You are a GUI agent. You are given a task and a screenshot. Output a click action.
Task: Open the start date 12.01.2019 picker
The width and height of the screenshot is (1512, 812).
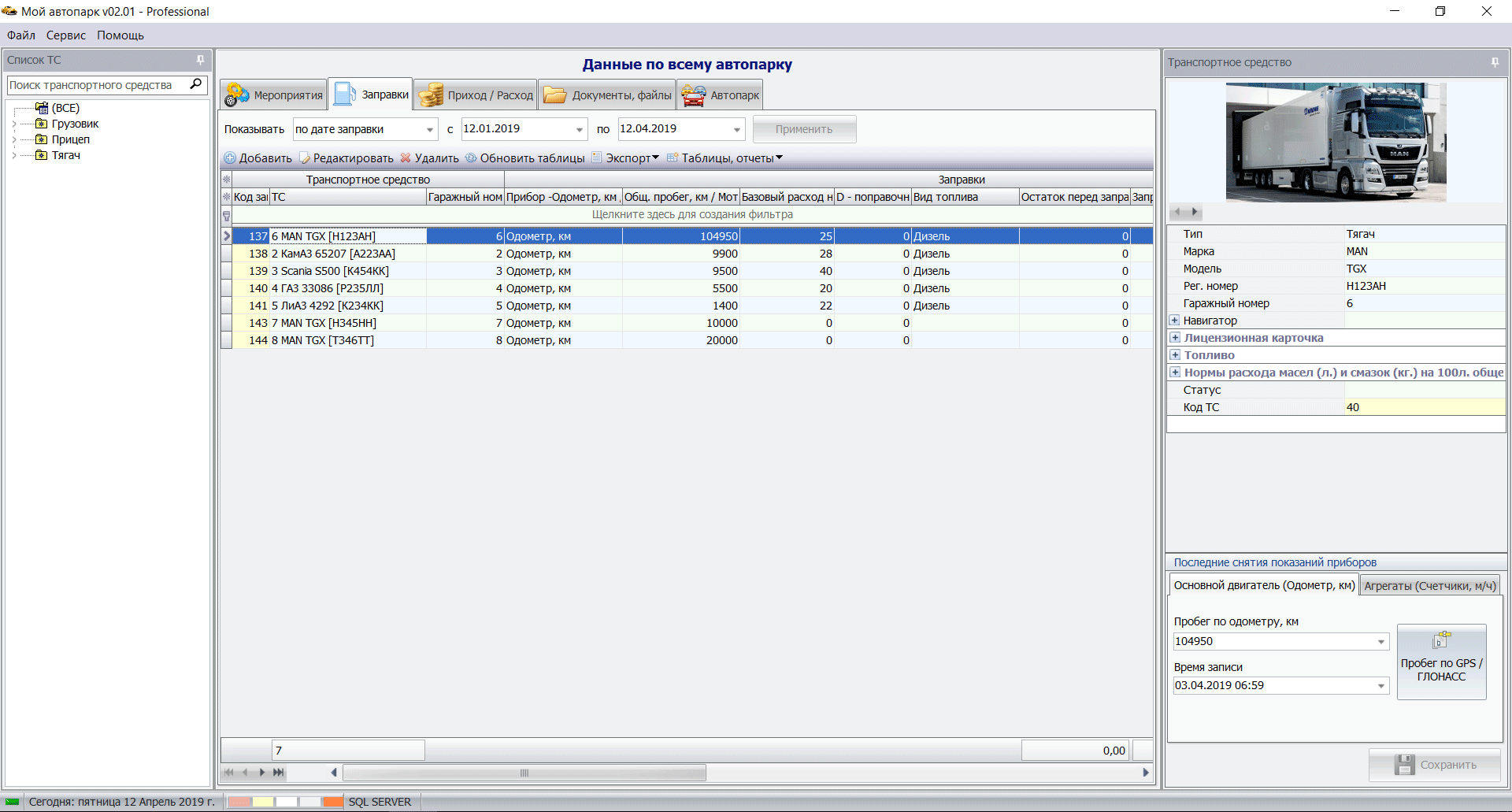pyautogui.click(x=580, y=129)
